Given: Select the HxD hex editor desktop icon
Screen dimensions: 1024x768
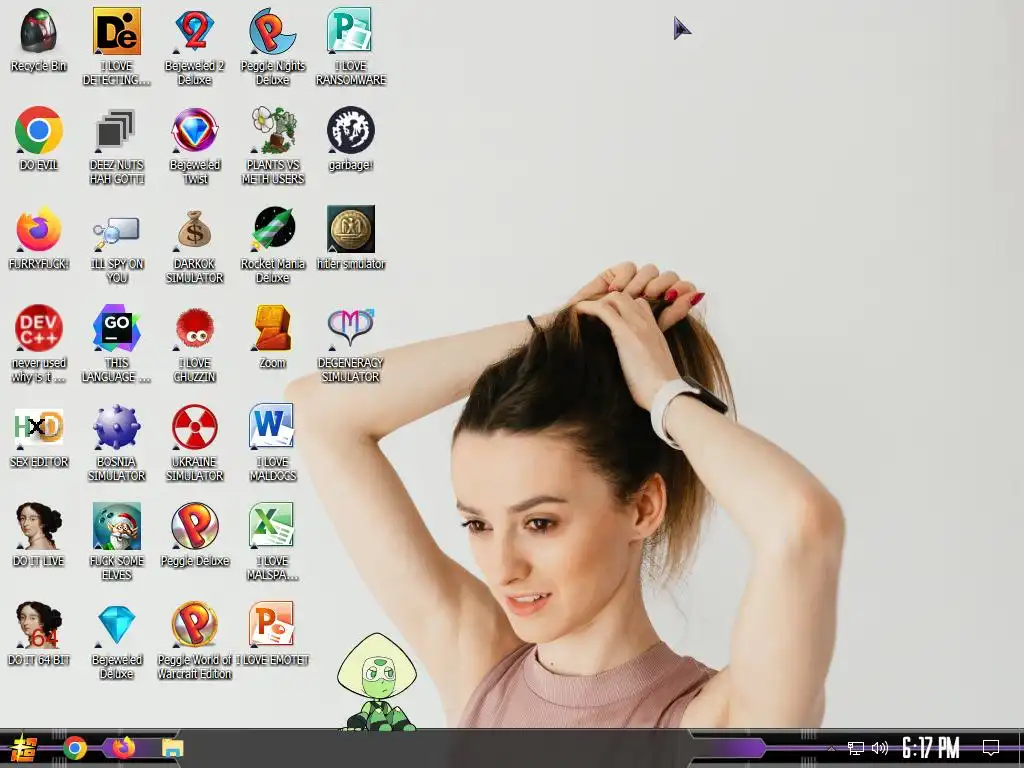Looking at the screenshot, I should (39, 427).
